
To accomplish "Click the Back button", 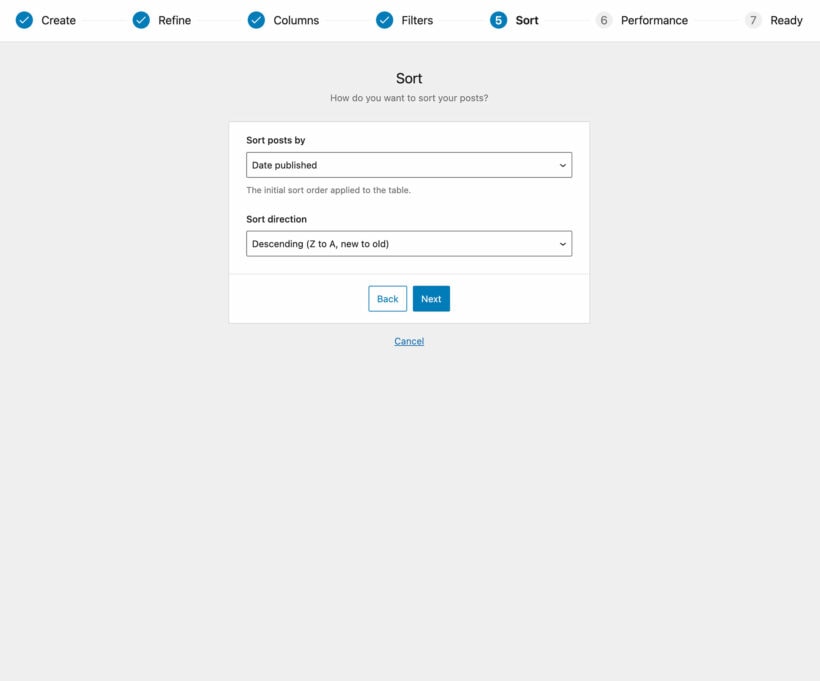I will [387, 298].
